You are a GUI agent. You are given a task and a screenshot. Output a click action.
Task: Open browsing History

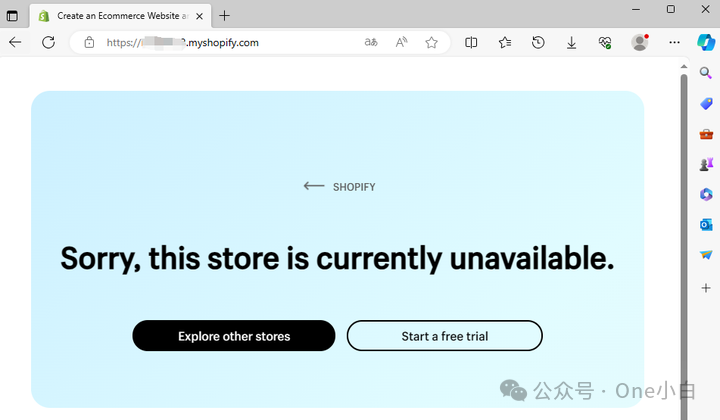tap(538, 43)
